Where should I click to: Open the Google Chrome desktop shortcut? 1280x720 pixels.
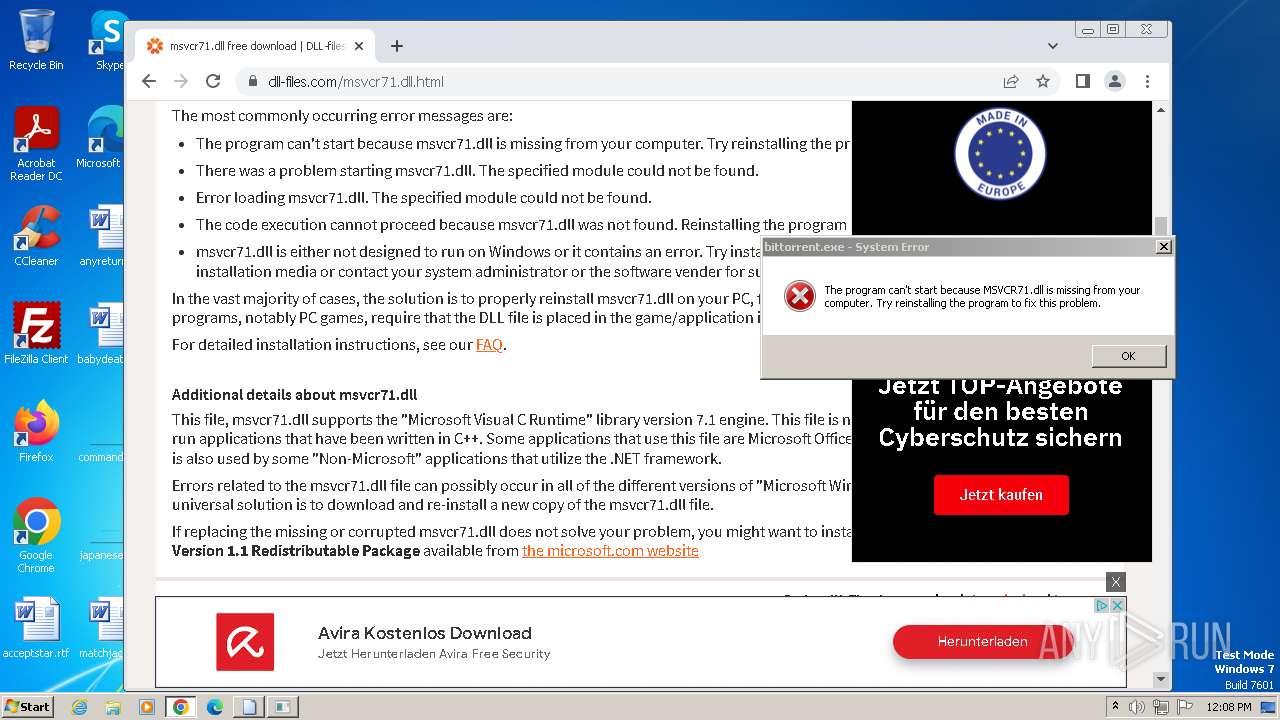click(36, 536)
